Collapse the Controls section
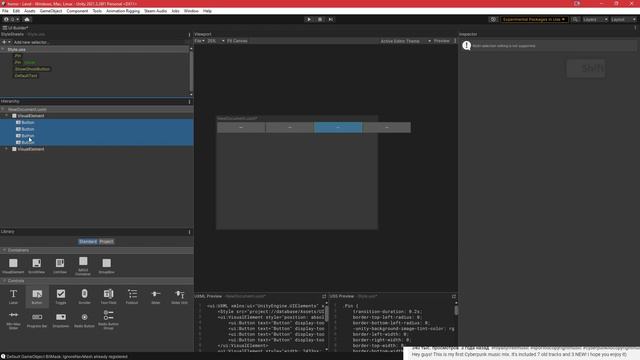The image size is (640, 360). click(x=4, y=281)
